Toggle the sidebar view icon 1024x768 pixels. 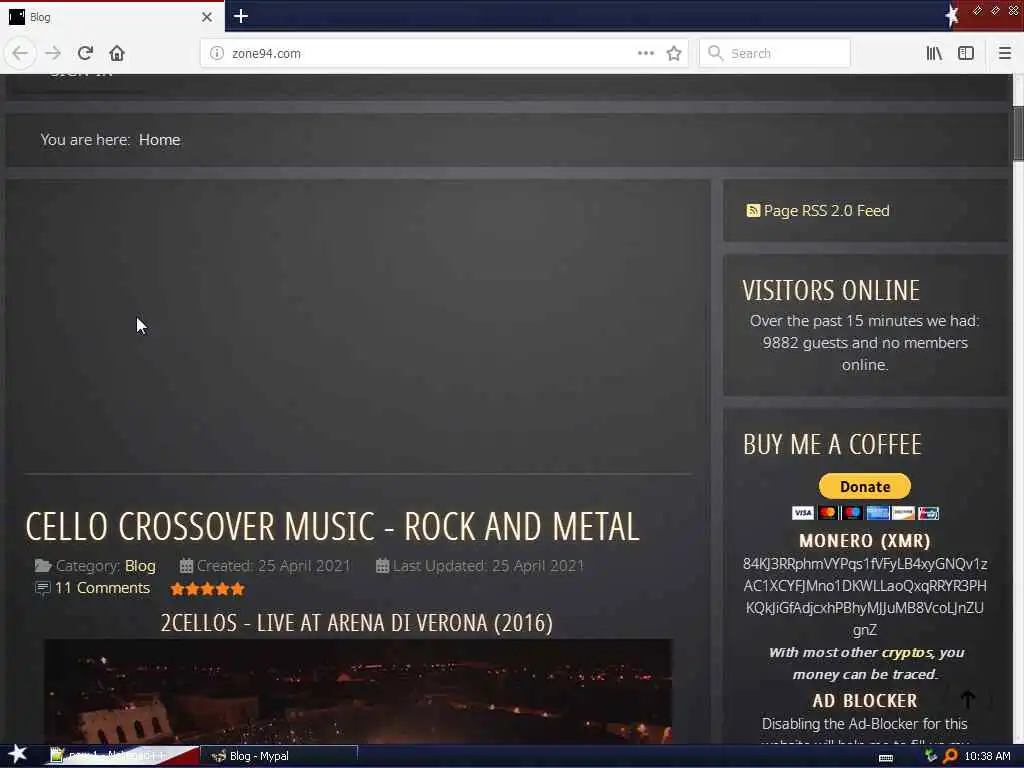click(x=966, y=53)
